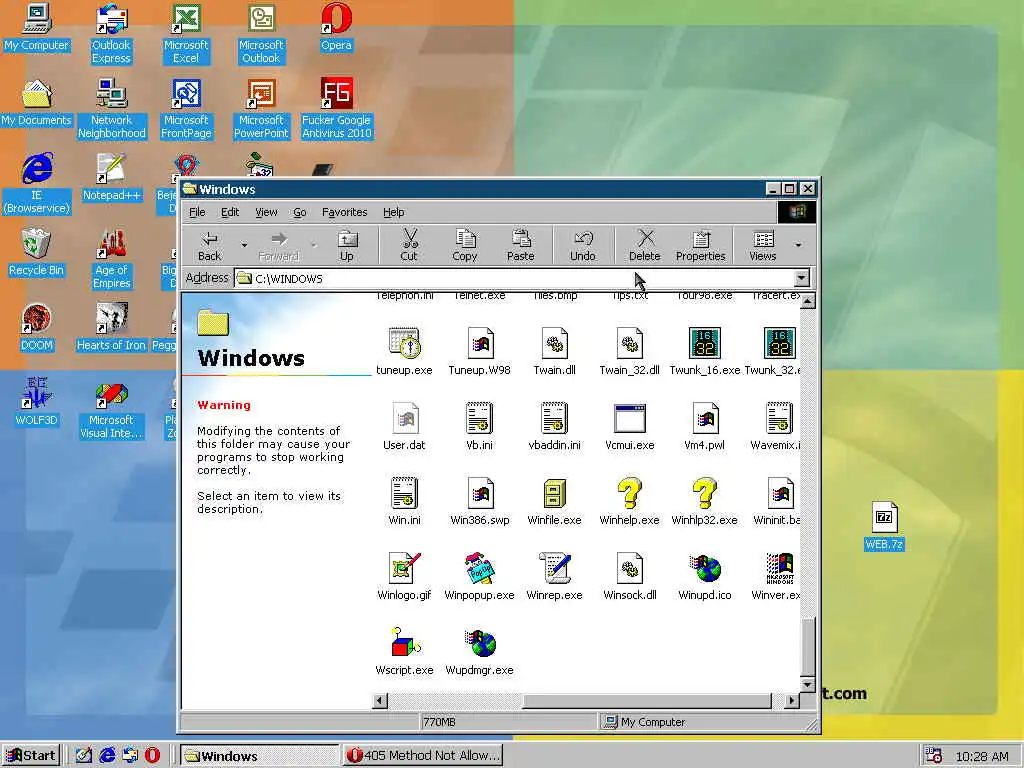Select the Wscript.exe icon
The height and width of the screenshot is (768, 1024).
404,652
